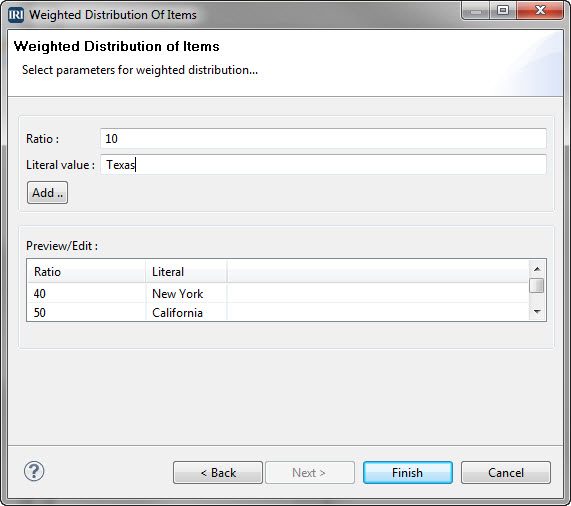Select the Ratio column header
Image resolution: width=571 pixels, height=506 pixels.
coord(86,272)
